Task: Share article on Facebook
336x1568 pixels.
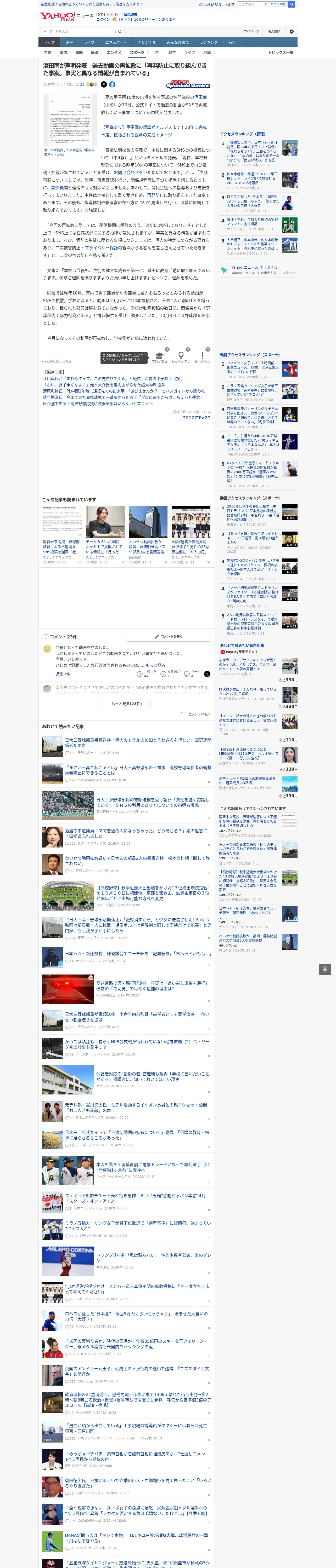Action: [x=112, y=85]
